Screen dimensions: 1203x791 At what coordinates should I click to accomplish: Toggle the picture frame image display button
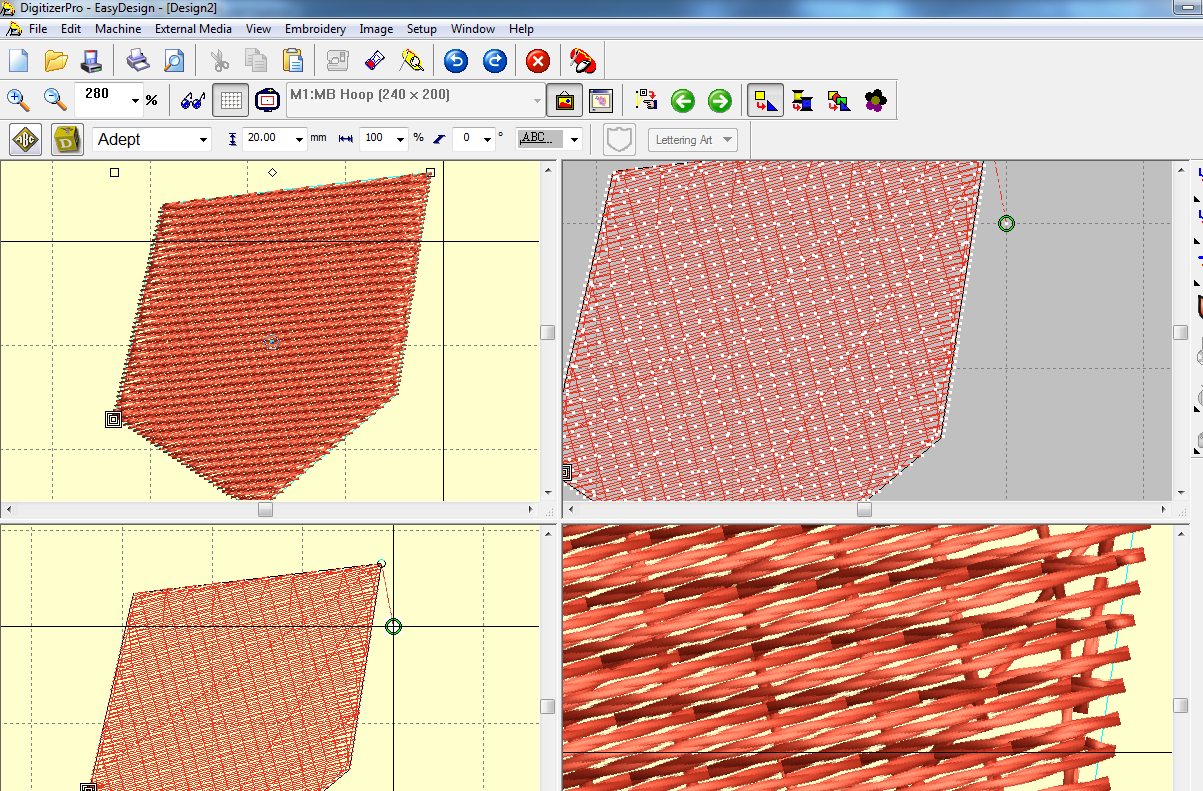565,100
